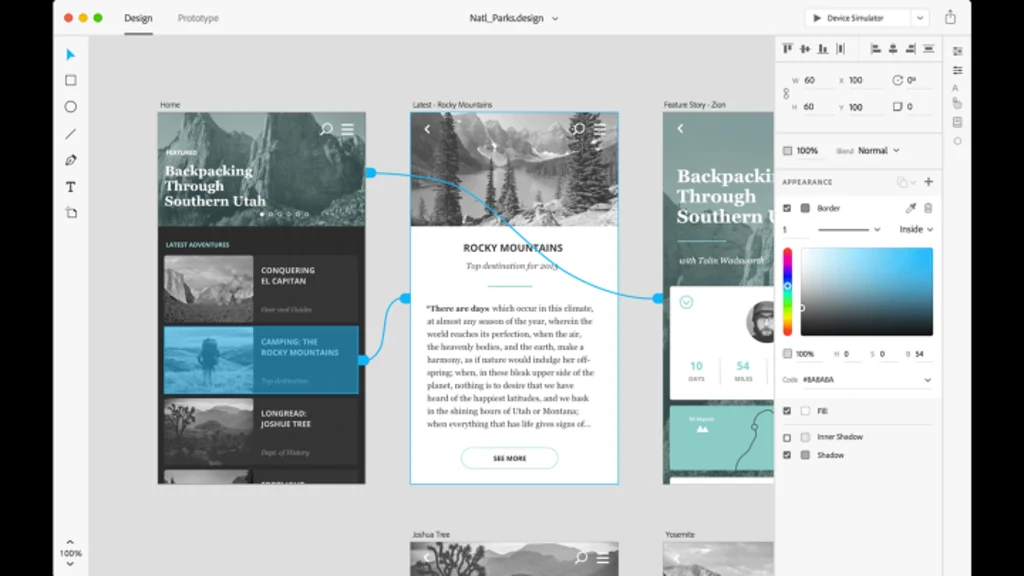This screenshot has height=576, width=1024.
Task: Expand the border position Inside dropdown
Action: (916, 229)
